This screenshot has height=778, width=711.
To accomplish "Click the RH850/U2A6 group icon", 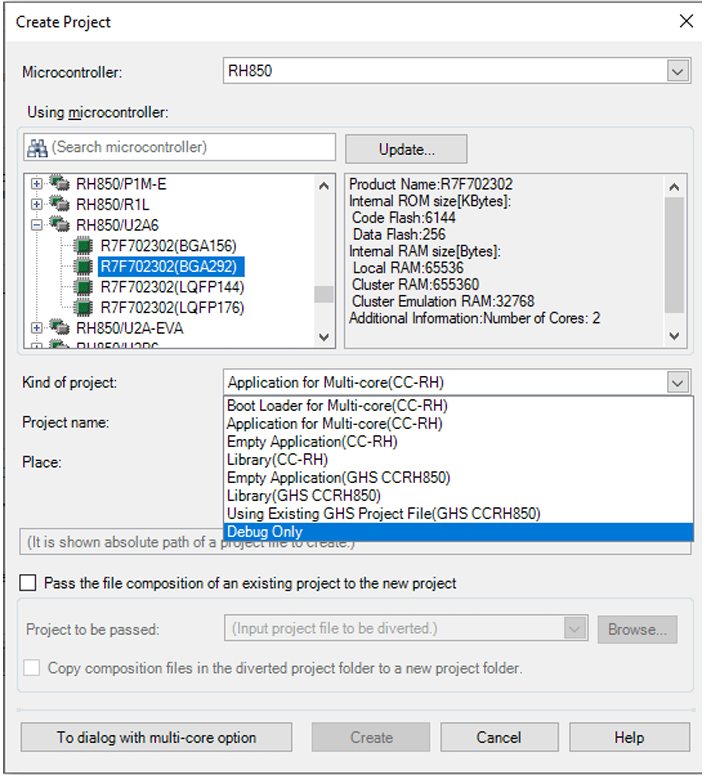I will (60, 225).
